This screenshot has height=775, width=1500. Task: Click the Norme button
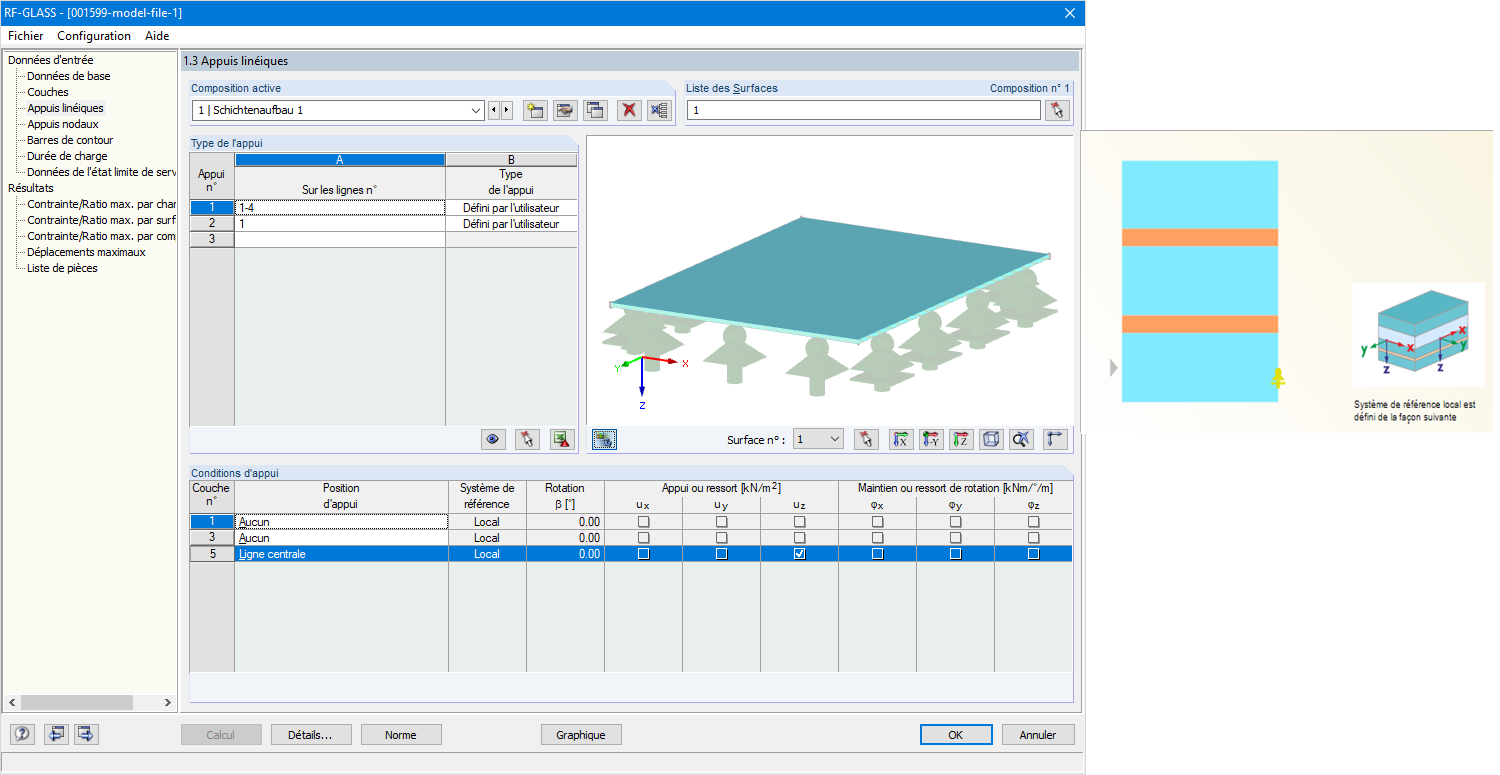point(401,735)
